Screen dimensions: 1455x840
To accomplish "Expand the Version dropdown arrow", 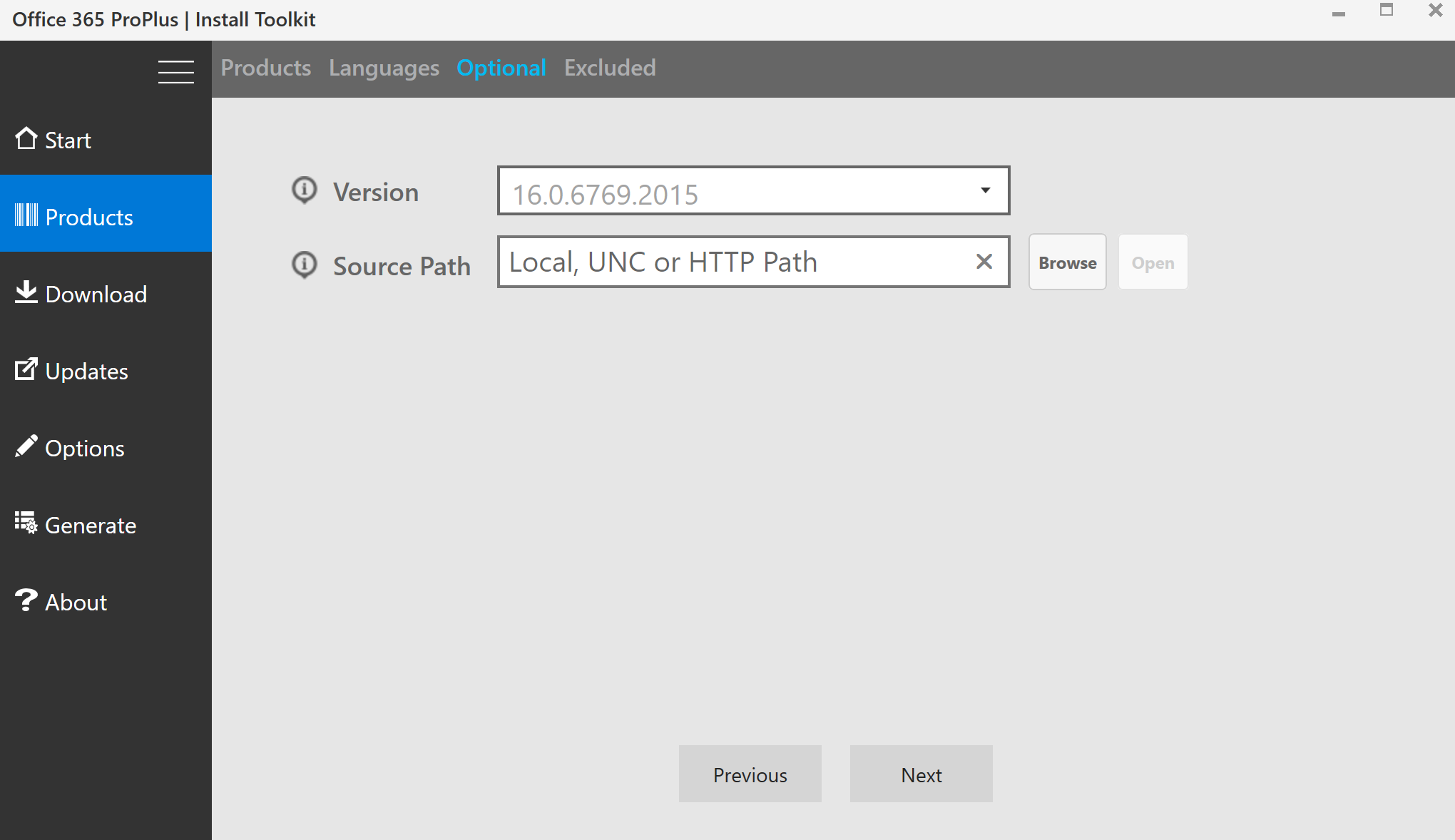I will [985, 190].
